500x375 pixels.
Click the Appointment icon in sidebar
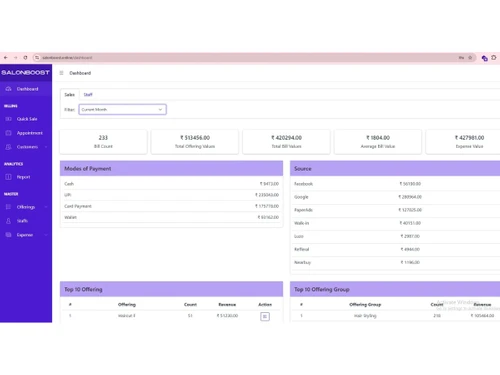[x=9, y=133]
